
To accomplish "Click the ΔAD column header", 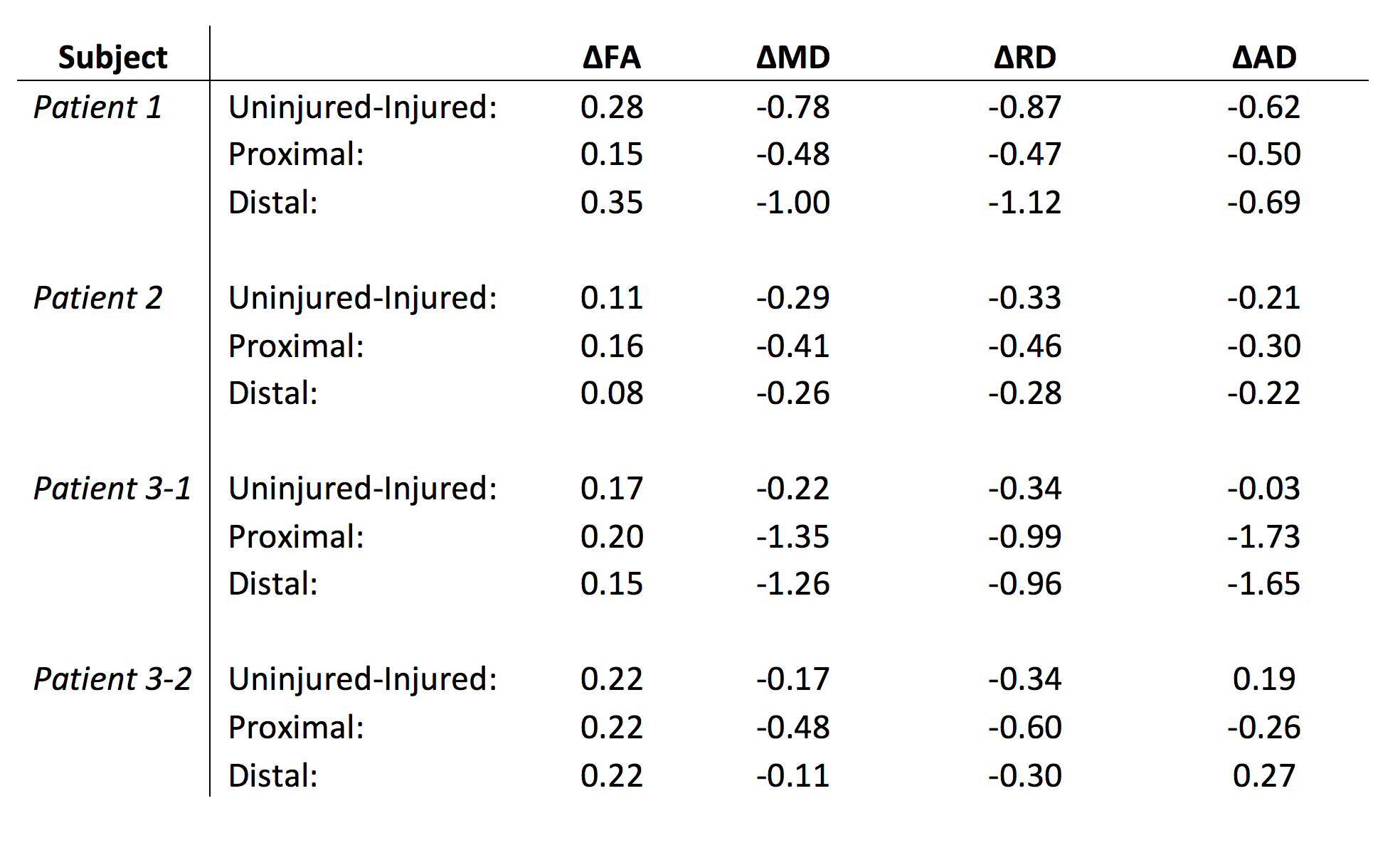I will pyautogui.click(x=1263, y=58).
